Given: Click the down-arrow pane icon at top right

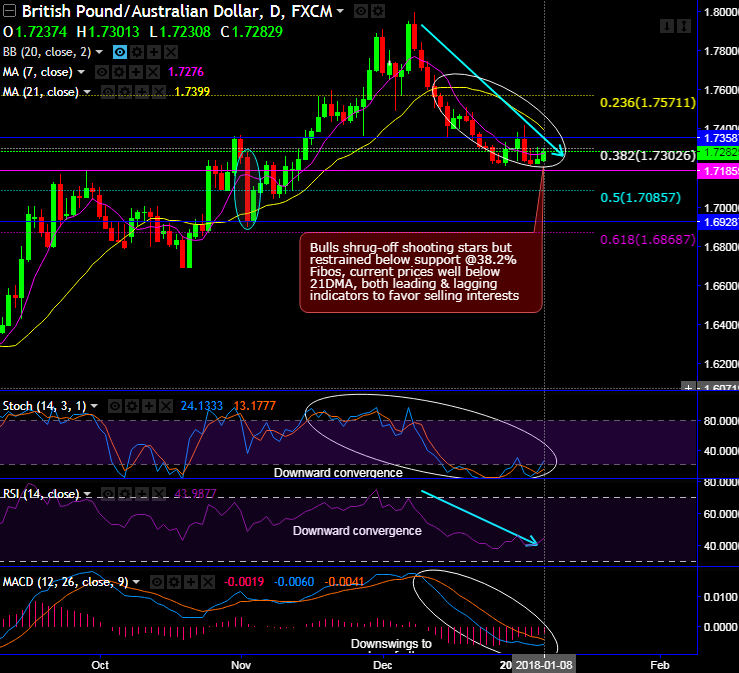Looking at the screenshot, I should click(667, 26).
